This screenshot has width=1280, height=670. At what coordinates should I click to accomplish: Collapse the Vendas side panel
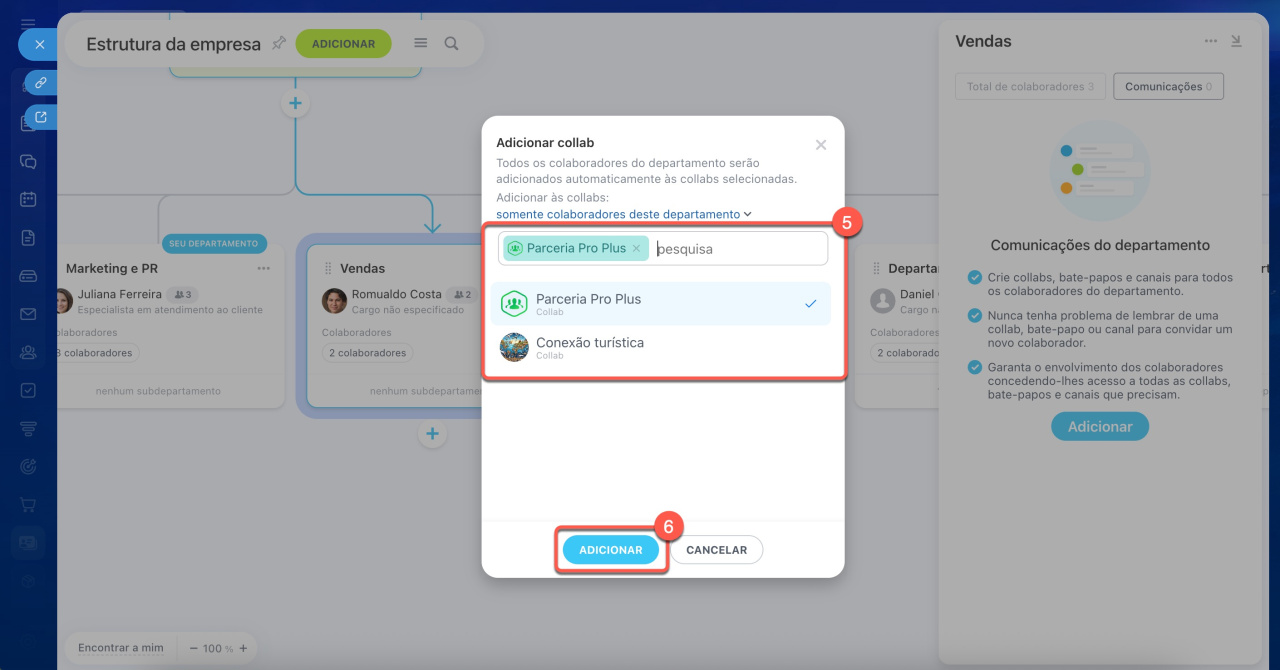(1236, 42)
